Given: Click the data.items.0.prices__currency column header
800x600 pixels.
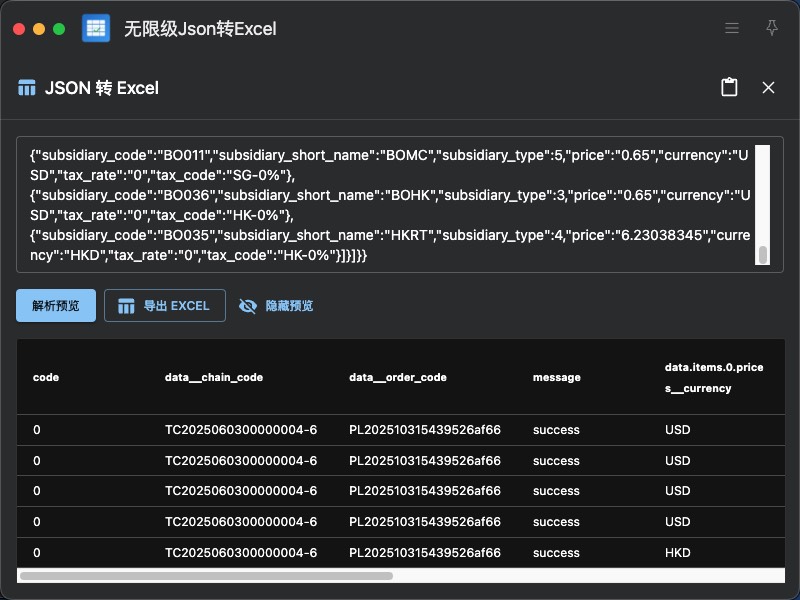Looking at the screenshot, I should (713, 378).
